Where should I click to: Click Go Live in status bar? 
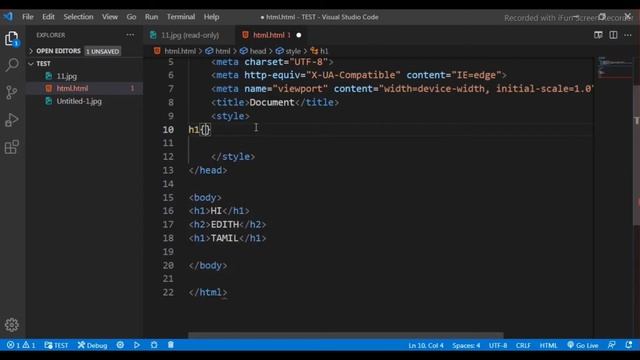[x=583, y=345]
